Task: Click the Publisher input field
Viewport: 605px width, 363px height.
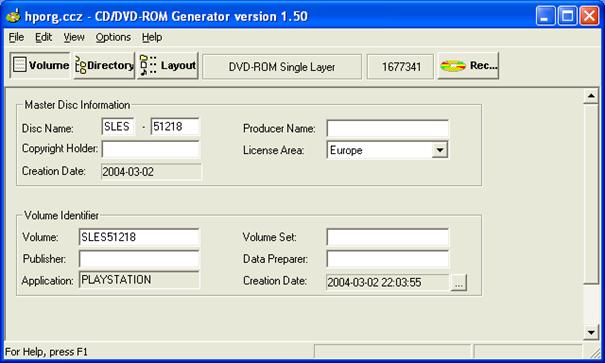Action: 139,259
